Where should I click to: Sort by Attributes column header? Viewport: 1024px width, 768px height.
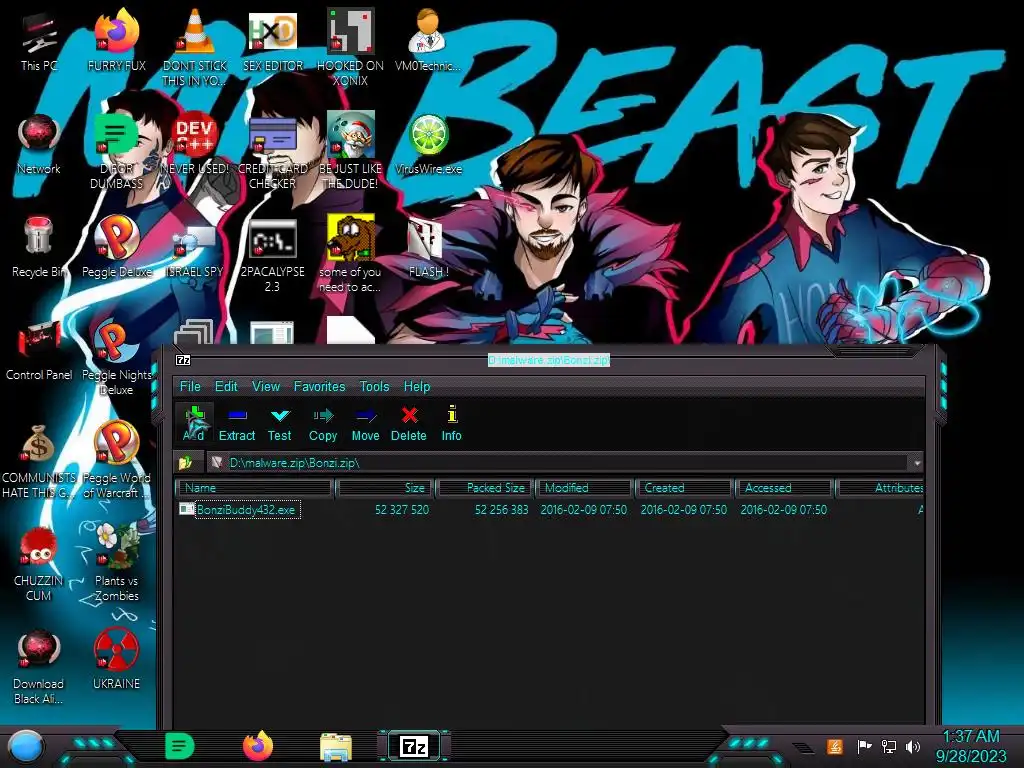880,488
